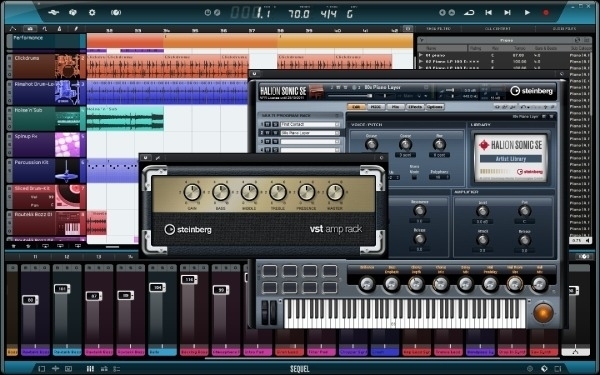Click the HALion Sonic SE Artist Library badge
The image size is (600, 375).
[x=510, y=158]
